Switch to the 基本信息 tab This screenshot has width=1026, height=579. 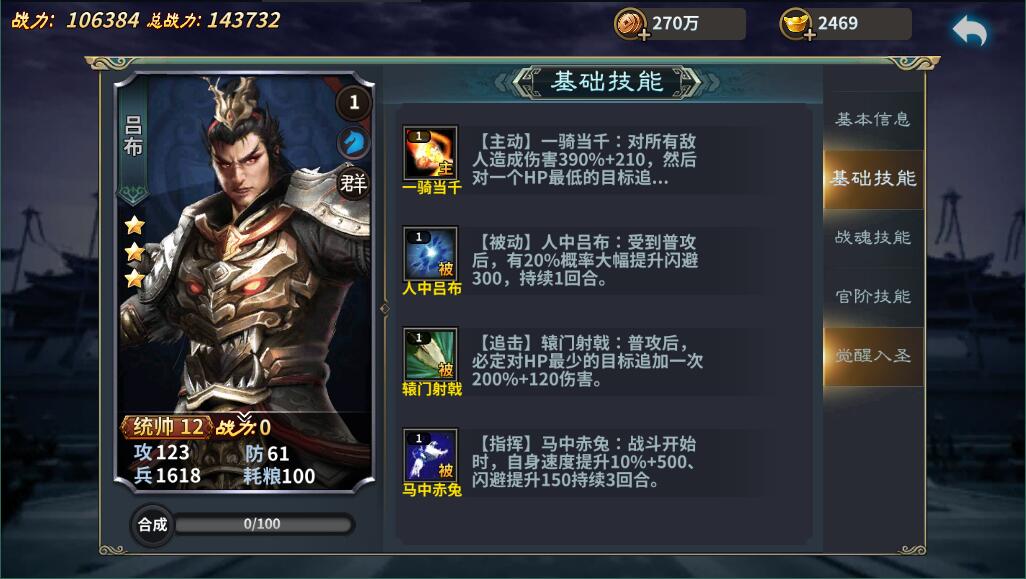point(873,119)
